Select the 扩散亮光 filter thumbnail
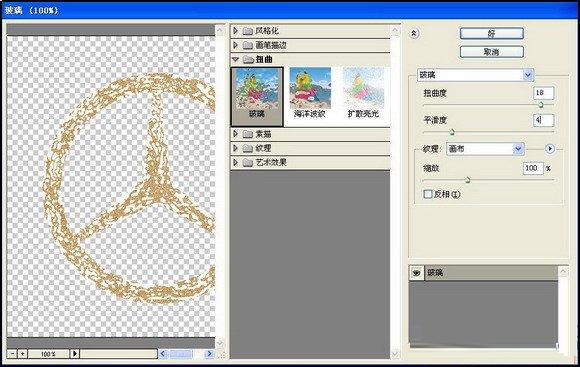 point(363,94)
